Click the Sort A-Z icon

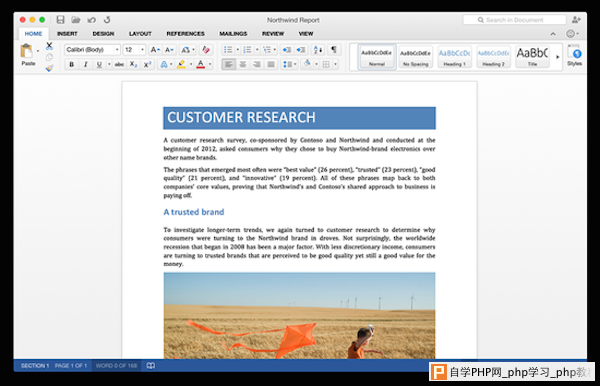point(318,50)
